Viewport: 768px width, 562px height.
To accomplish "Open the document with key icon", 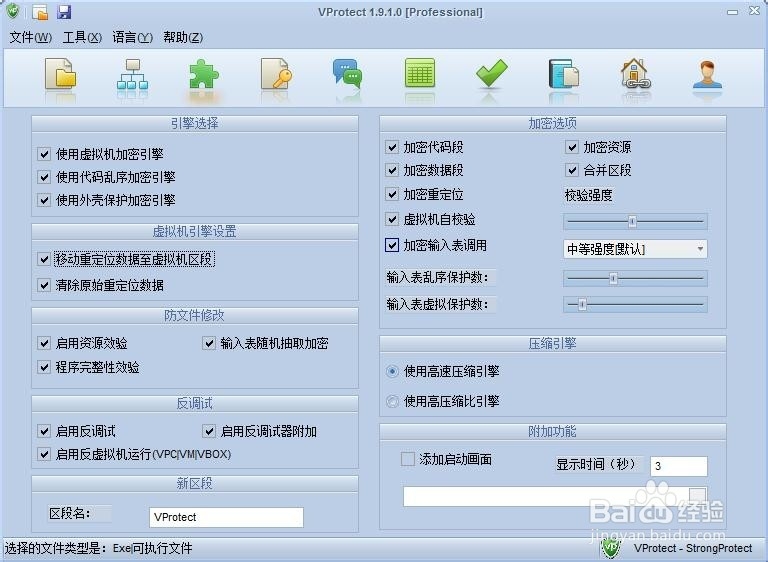I will point(276,73).
